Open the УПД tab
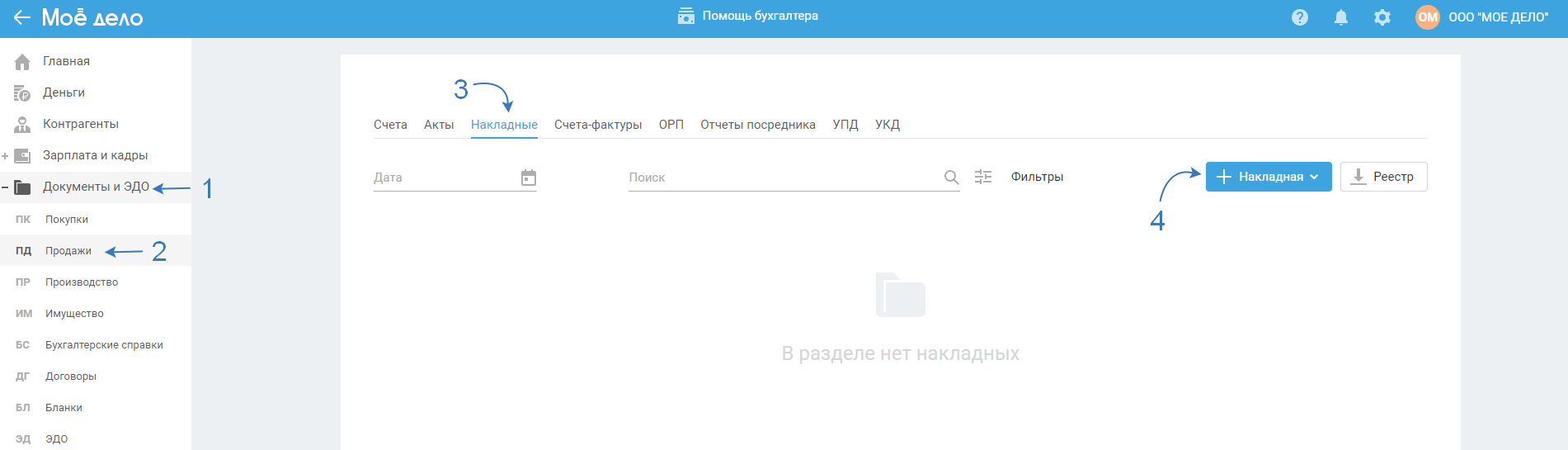This screenshot has height=450, width=1568. 845,125
